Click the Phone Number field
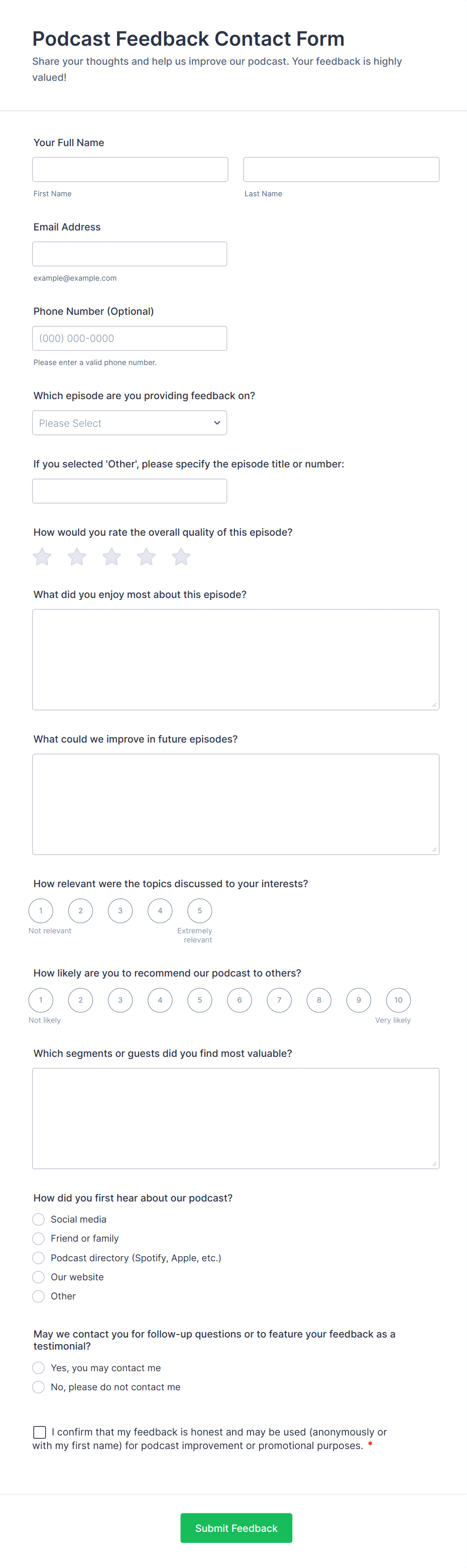This screenshot has width=467, height=1568. tap(130, 338)
